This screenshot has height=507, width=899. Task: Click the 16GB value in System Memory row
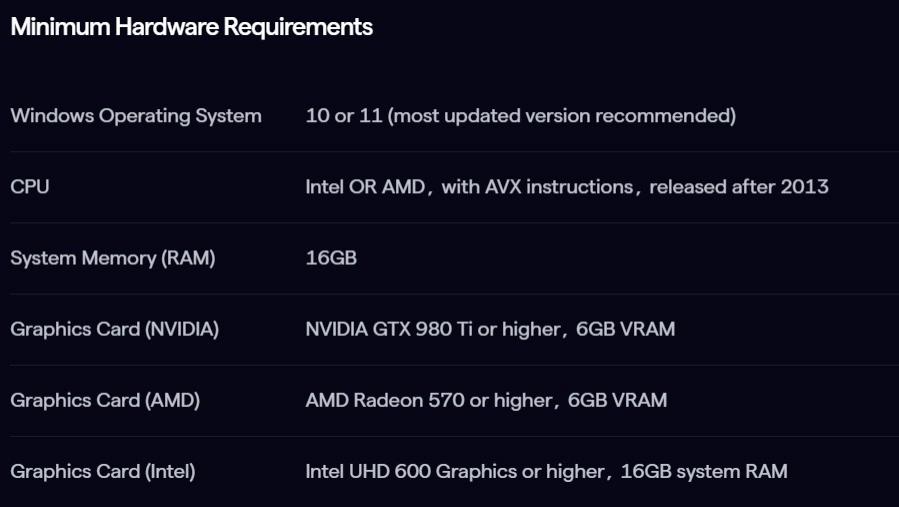[331, 258]
